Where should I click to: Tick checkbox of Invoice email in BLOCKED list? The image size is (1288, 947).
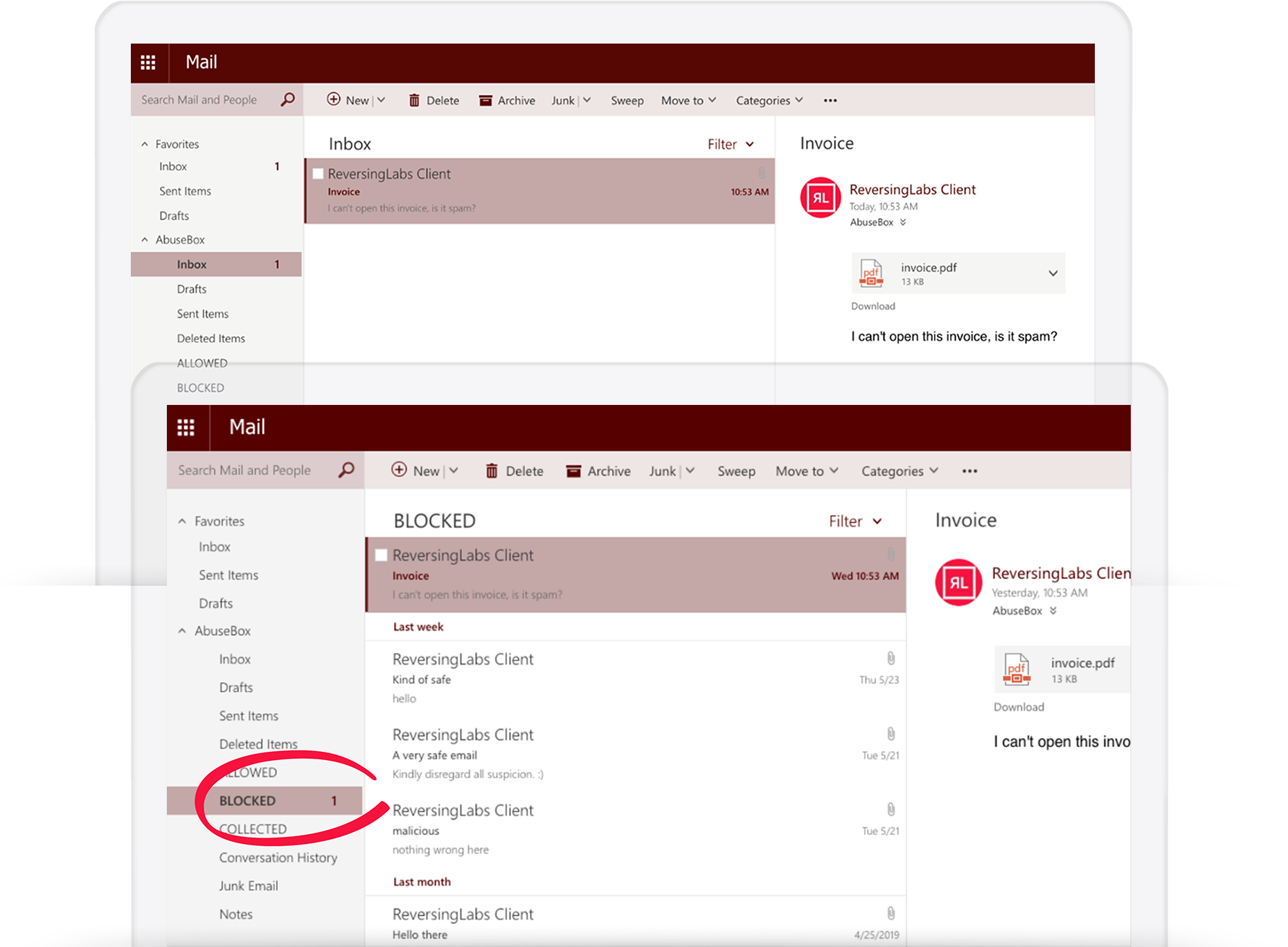pyautogui.click(x=381, y=555)
